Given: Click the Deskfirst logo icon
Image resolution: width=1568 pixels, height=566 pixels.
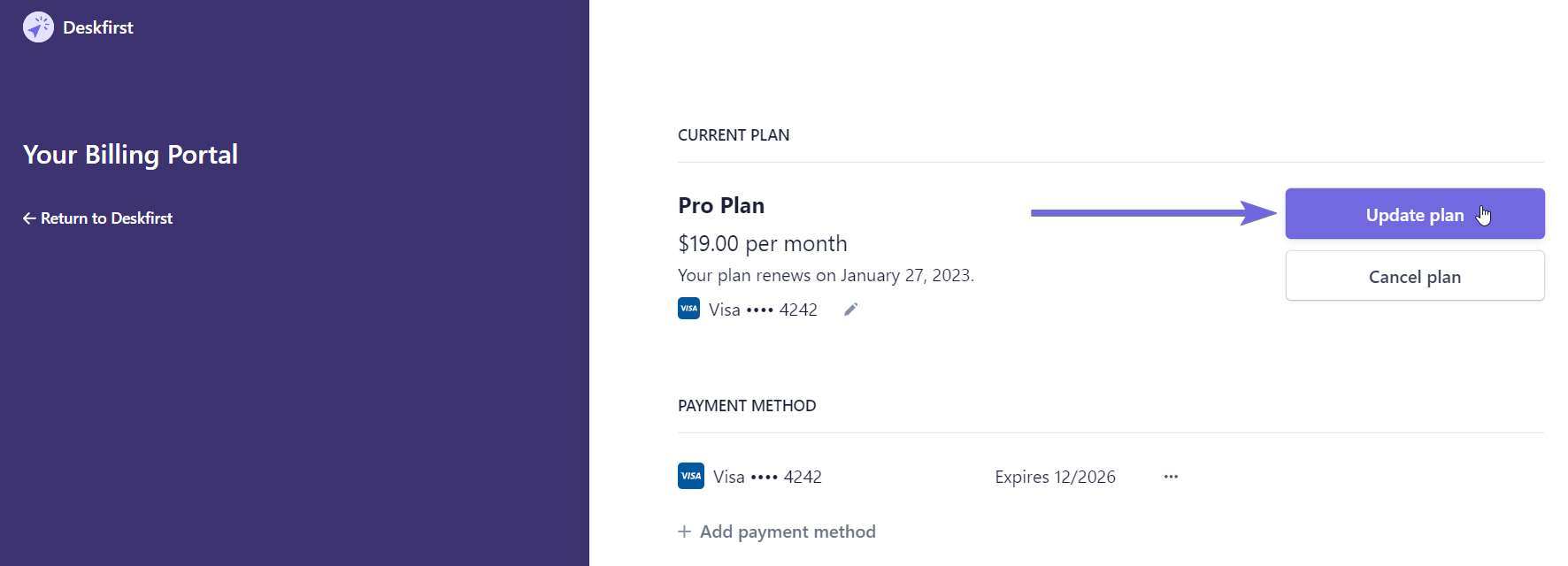Looking at the screenshot, I should click(x=38, y=27).
